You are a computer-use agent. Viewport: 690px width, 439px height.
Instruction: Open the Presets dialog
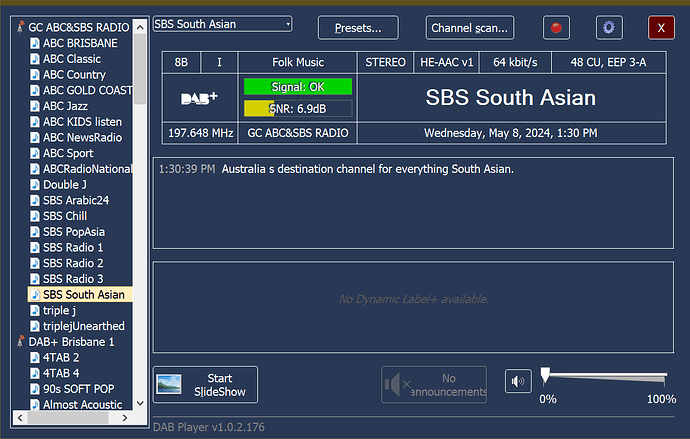point(364,28)
